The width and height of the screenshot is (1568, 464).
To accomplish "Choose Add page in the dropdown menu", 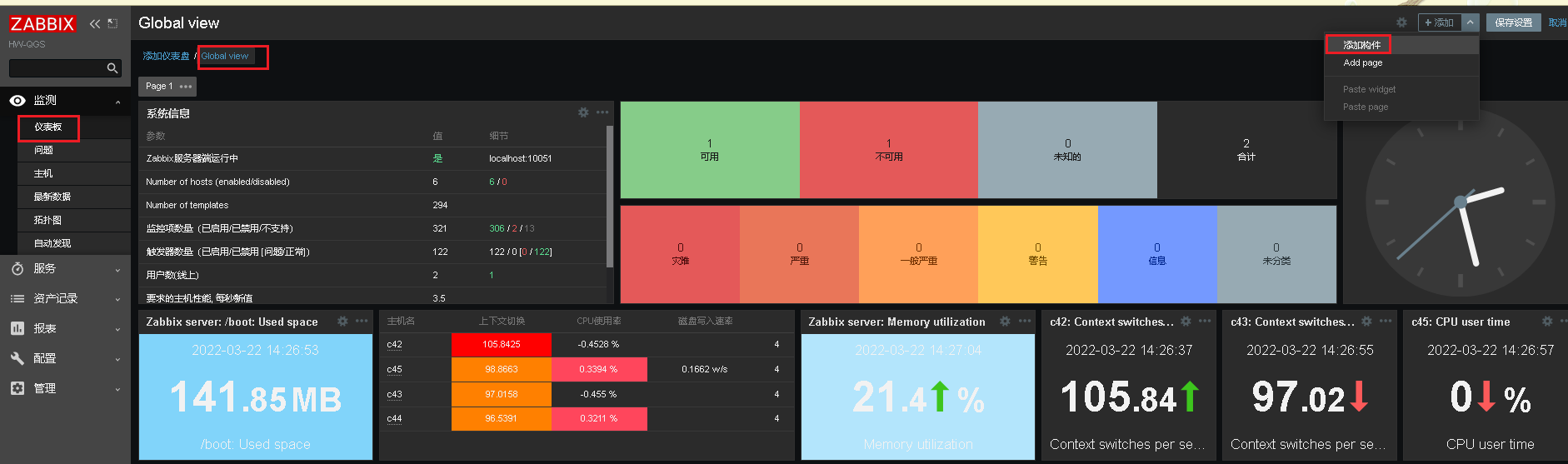I will (1401, 63).
